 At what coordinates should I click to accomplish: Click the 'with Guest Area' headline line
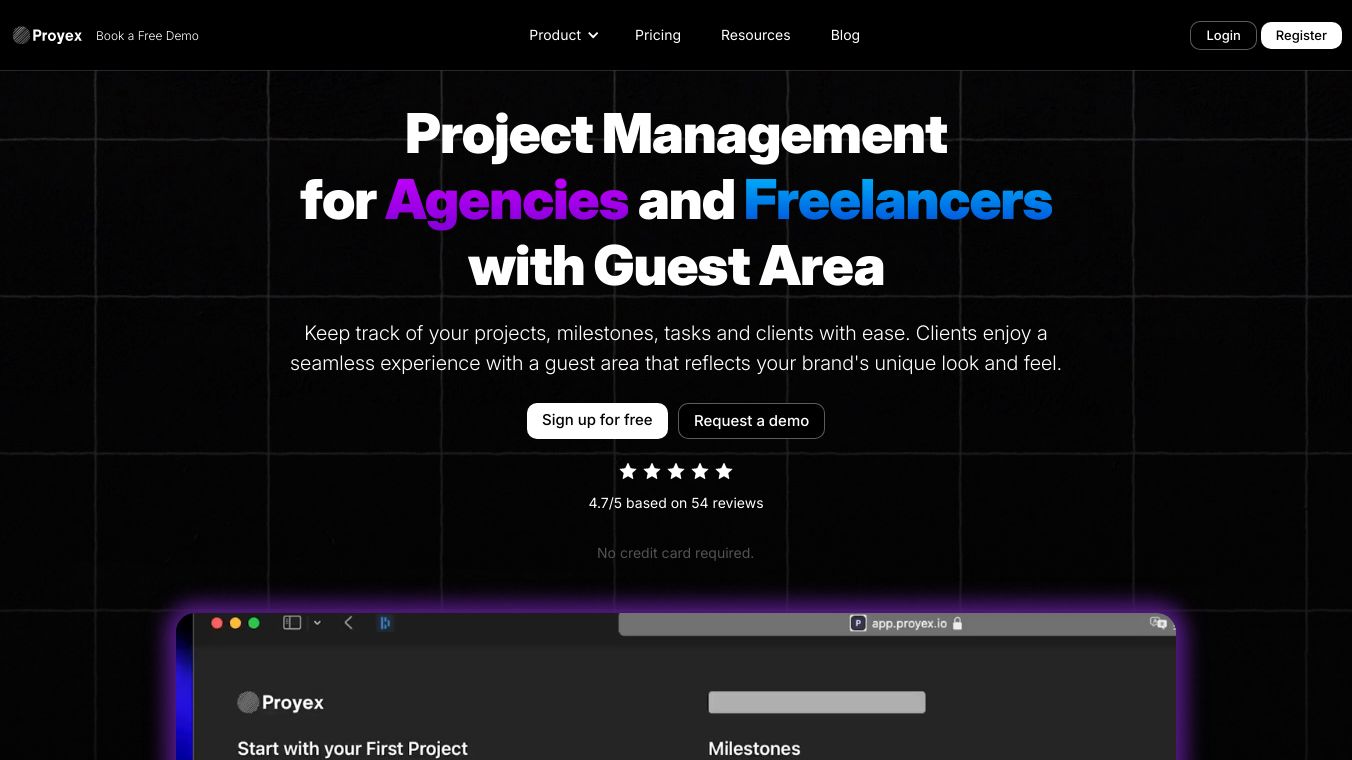tap(676, 266)
